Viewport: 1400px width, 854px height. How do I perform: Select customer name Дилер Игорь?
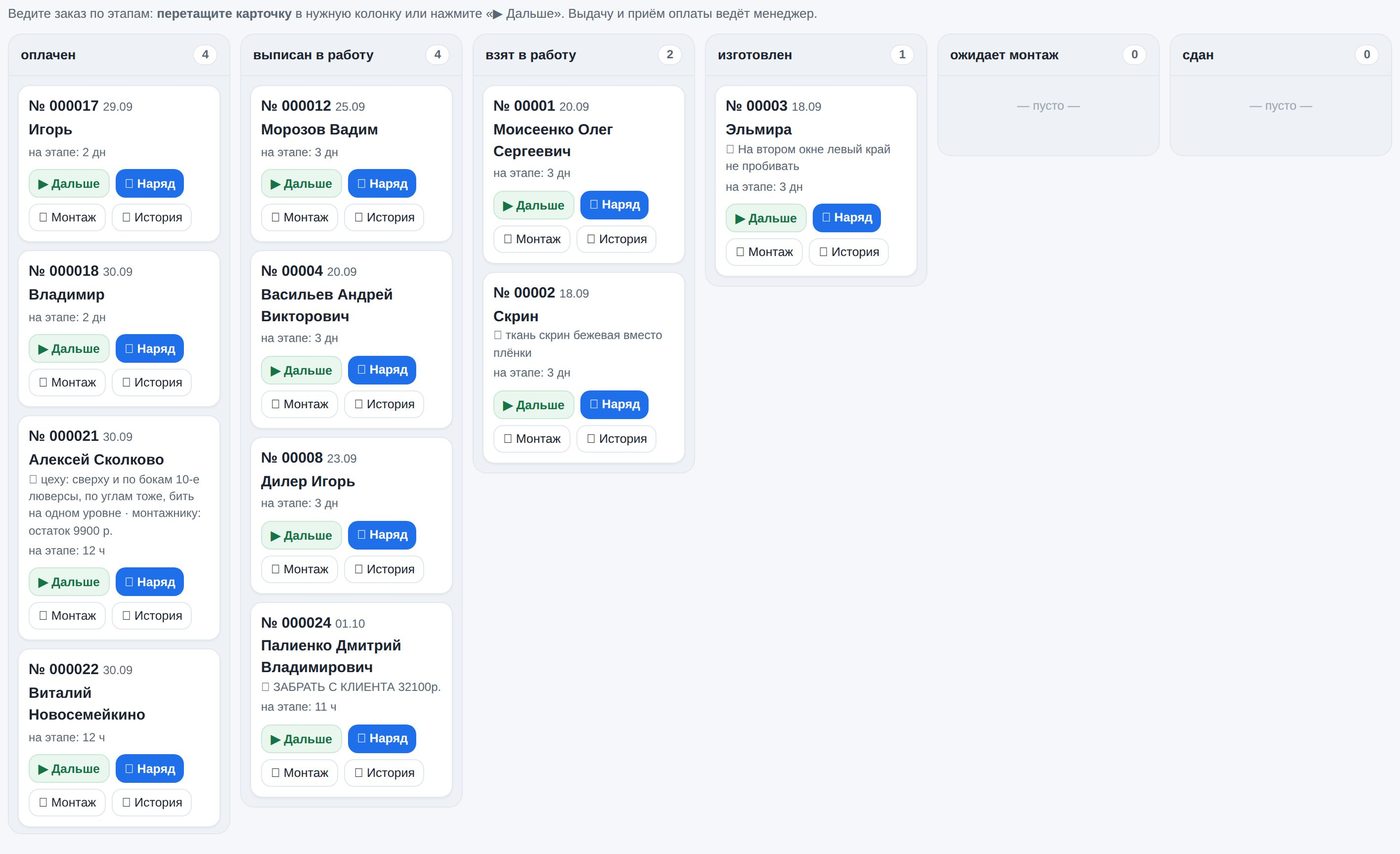click(x=308, y=481)
